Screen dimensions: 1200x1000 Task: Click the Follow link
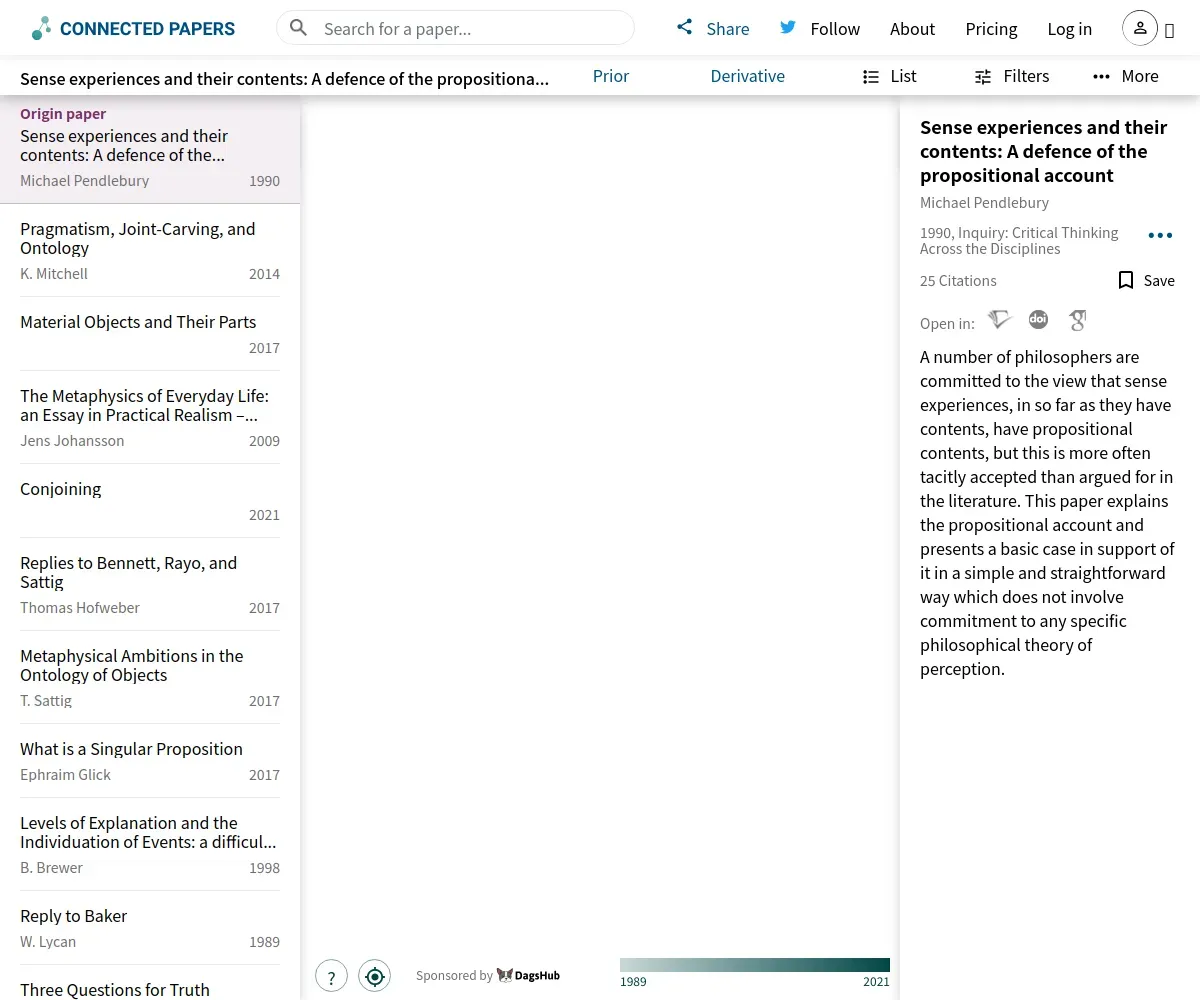pyautogui.click(x=835, y=29)
